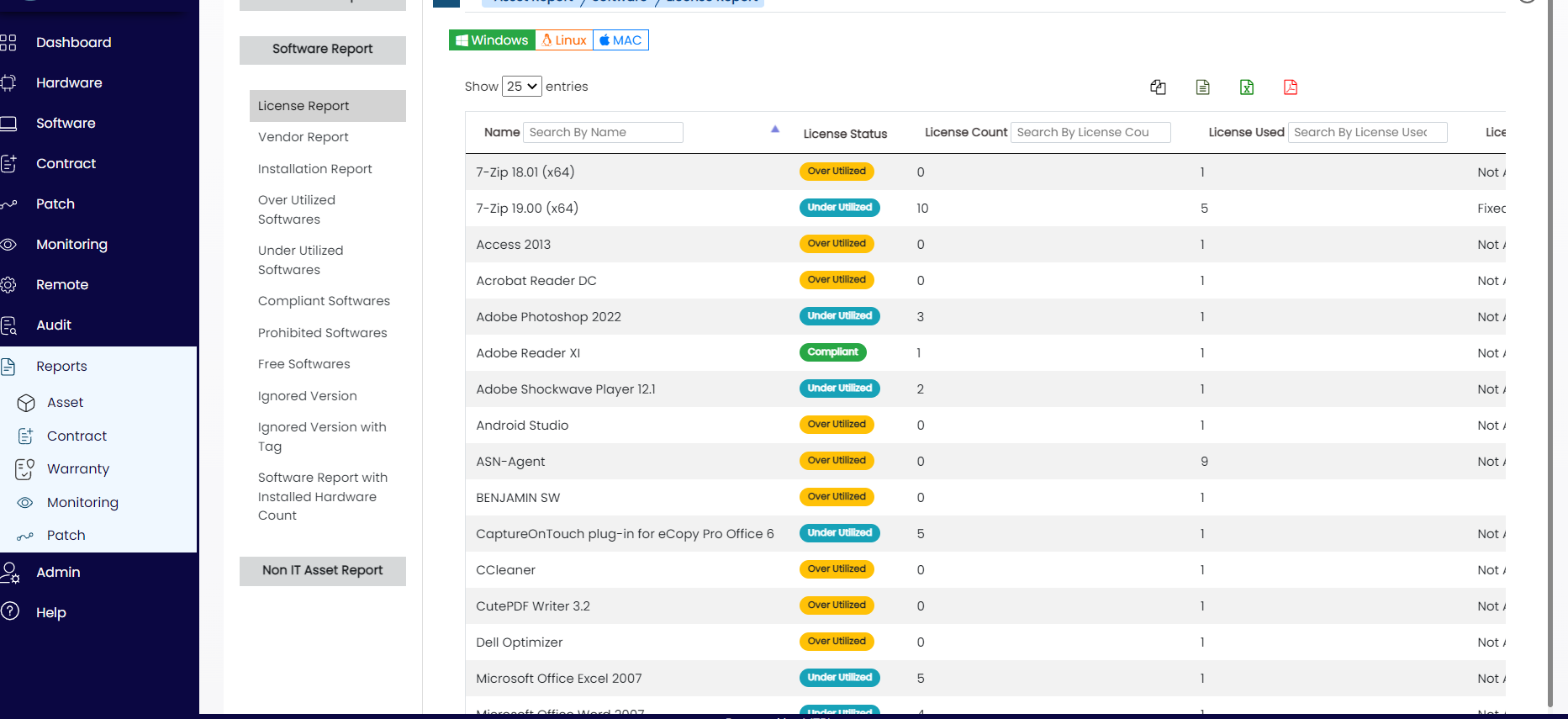Click the Help question mark icon
The height and width of the screenshot is (719, 1568).
coord(10,611)
